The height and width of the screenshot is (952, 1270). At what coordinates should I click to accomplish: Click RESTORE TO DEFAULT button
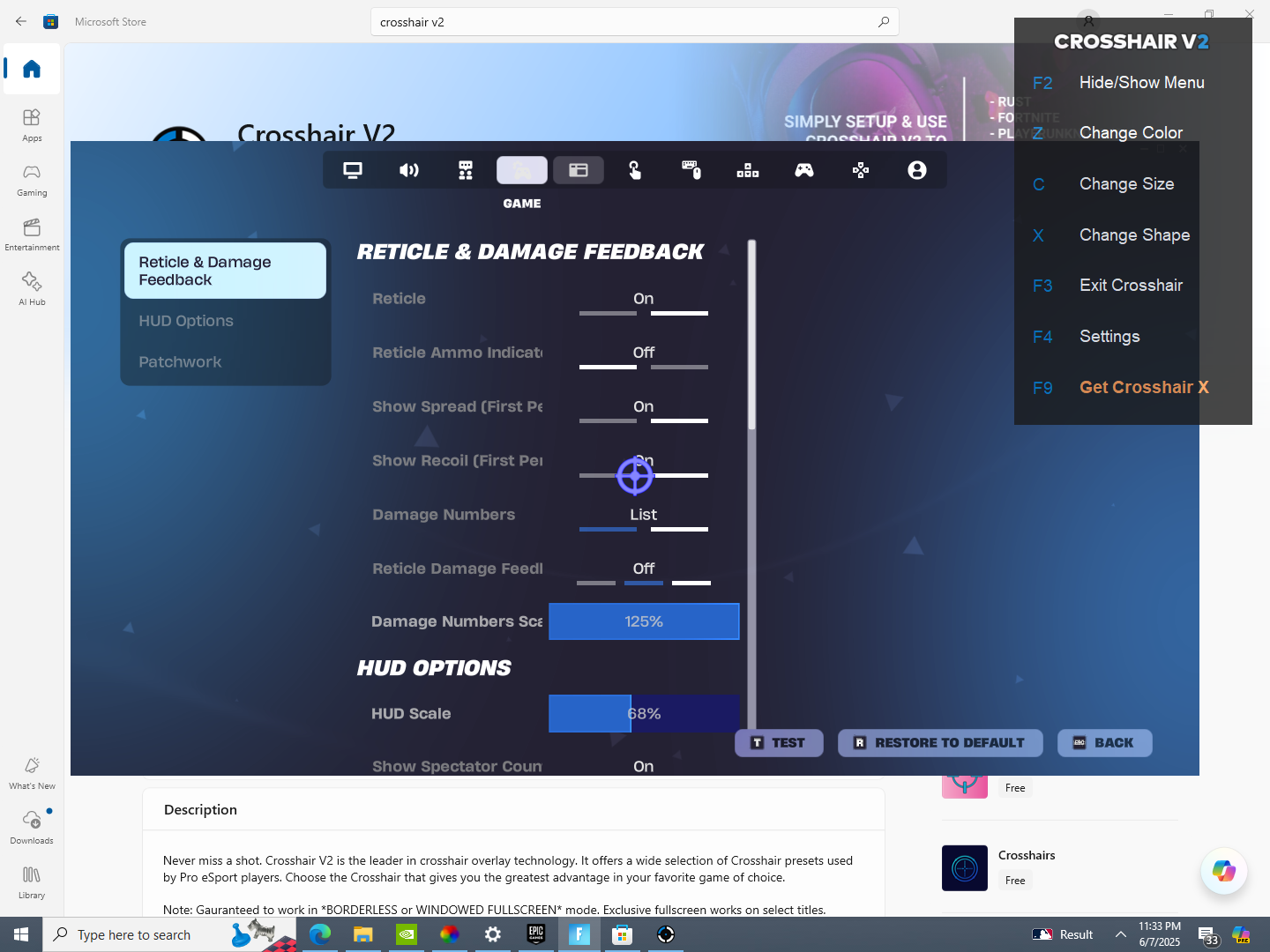[940, 743]
